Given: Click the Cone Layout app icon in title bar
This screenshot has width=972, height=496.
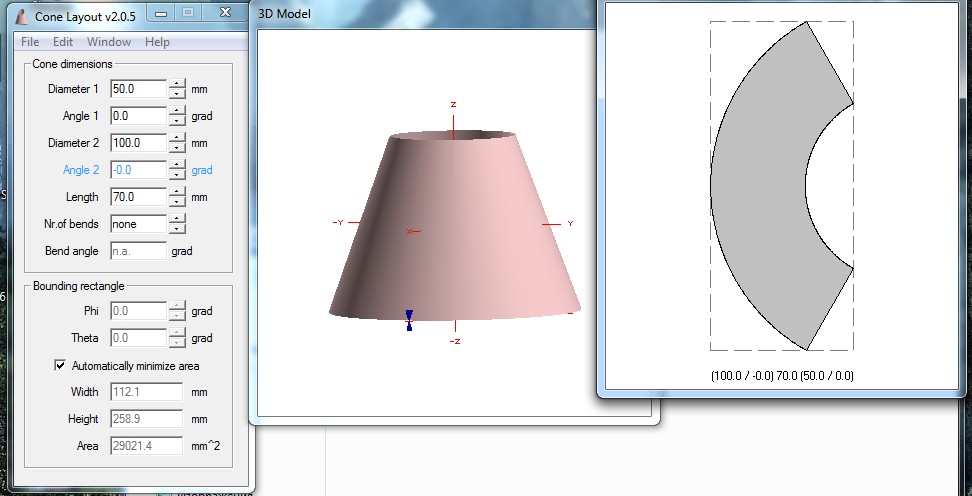Looking at the screenshot, I should (x=9, y=17).
